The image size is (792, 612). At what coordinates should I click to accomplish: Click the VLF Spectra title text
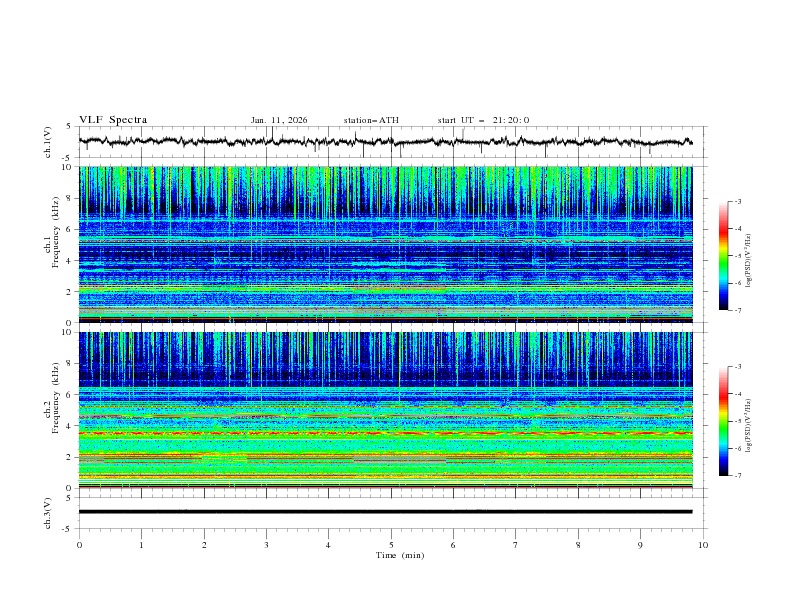(x=113, y=120)
